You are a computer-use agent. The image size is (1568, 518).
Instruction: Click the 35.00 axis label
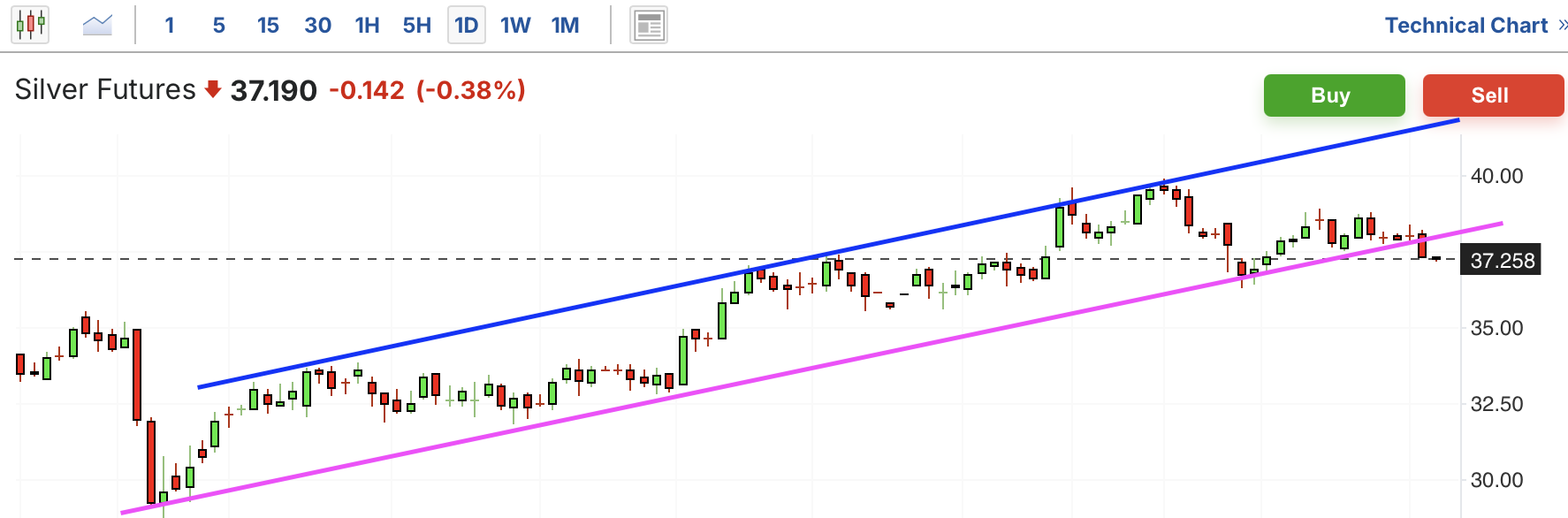click(x=1496, y=328)
